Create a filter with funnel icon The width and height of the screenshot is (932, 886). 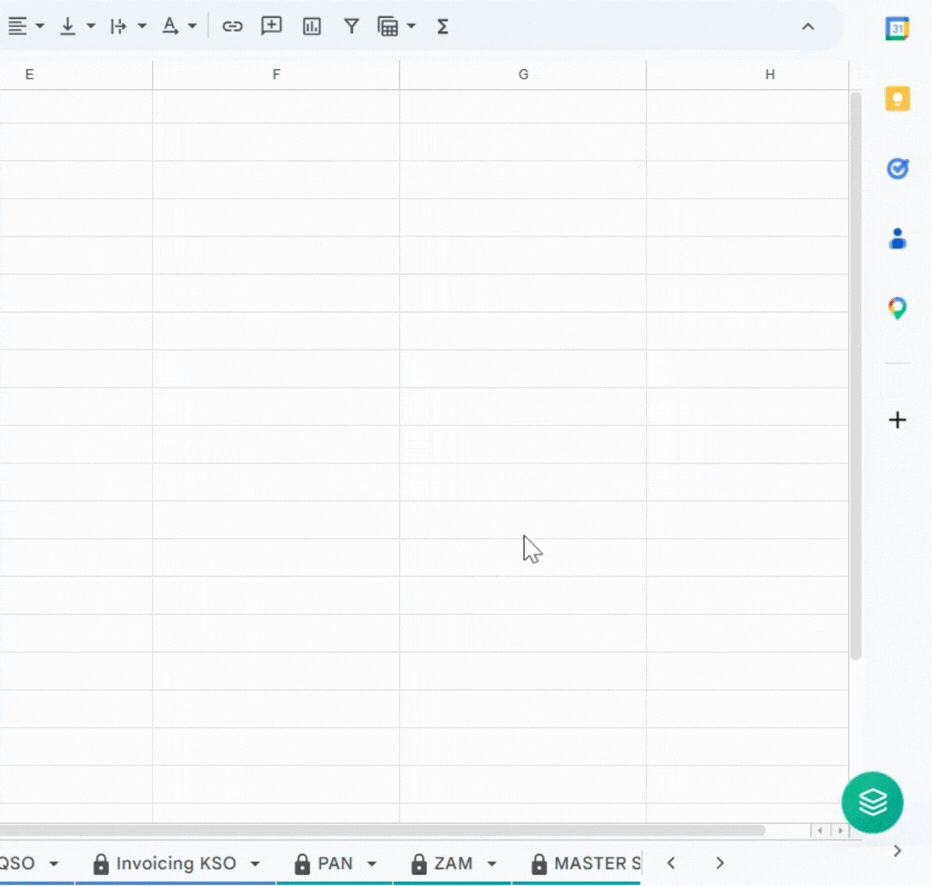tap(351, 27)
